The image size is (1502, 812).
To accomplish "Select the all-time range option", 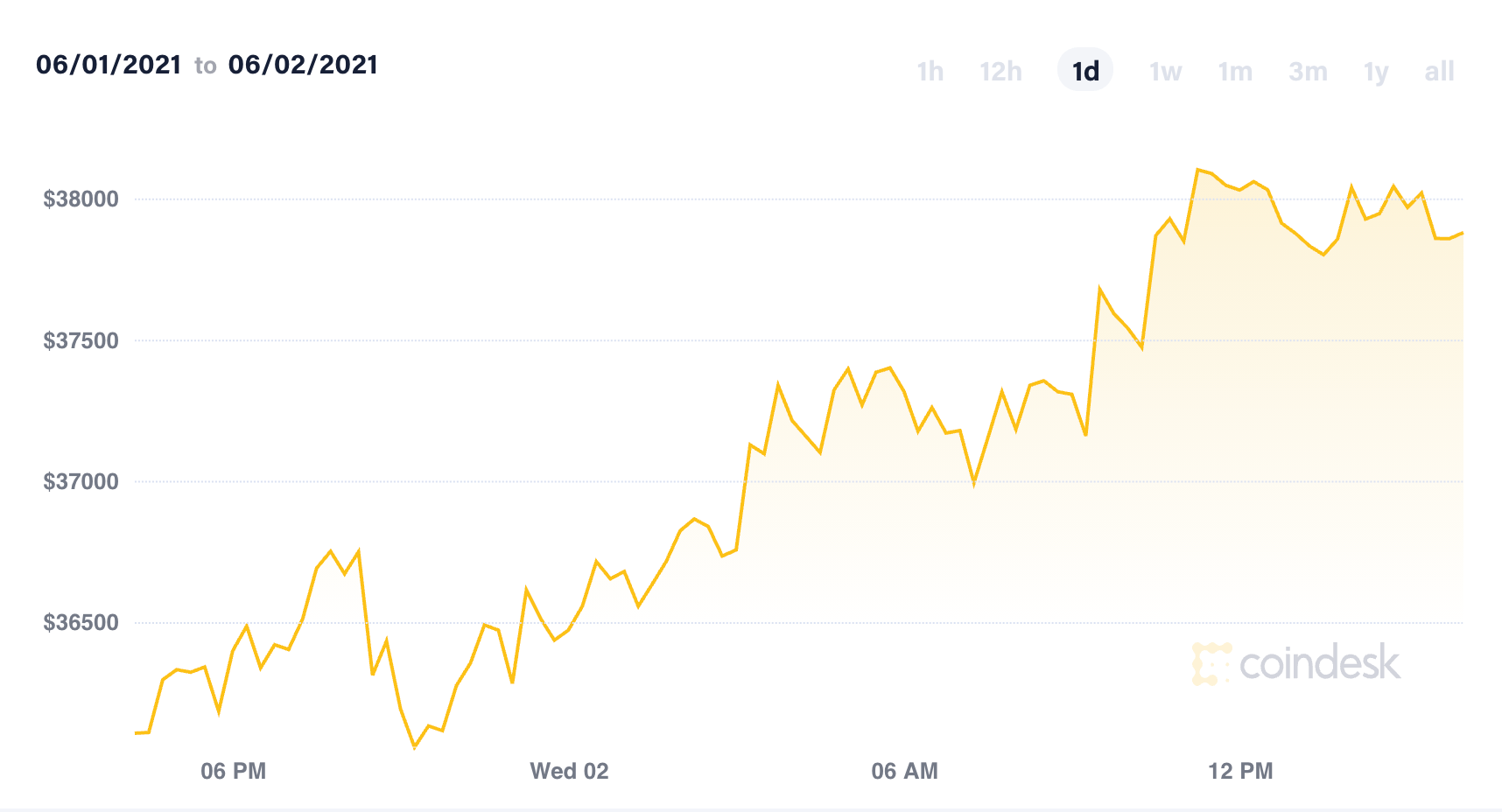I will click(x=1439, y=71).
